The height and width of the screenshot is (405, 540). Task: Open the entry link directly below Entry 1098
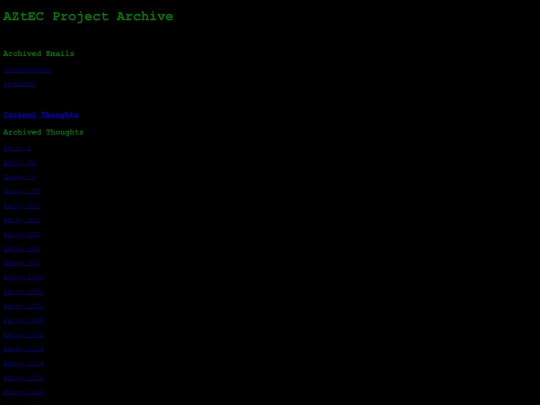point(24,335)
